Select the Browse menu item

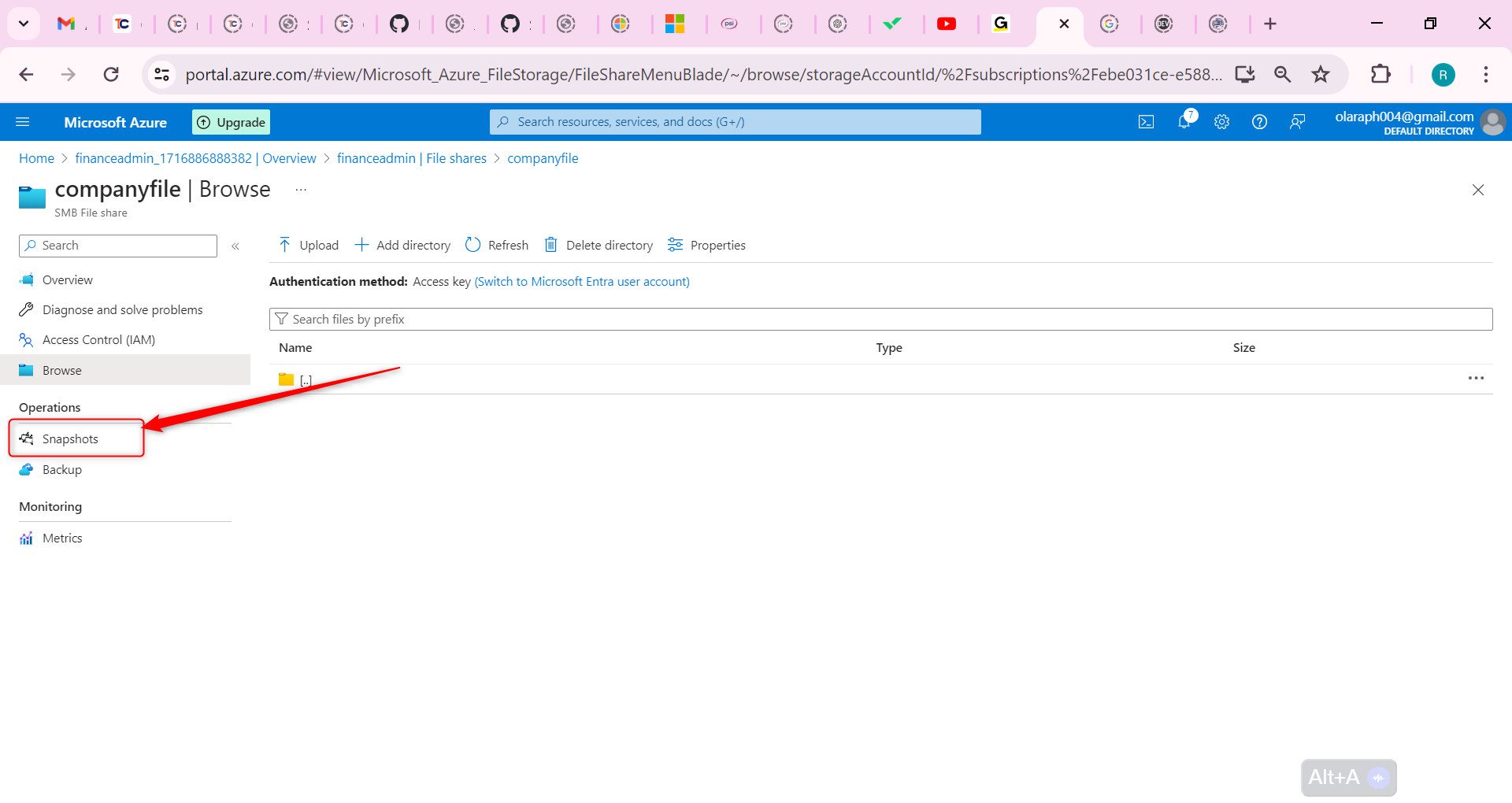125,370
